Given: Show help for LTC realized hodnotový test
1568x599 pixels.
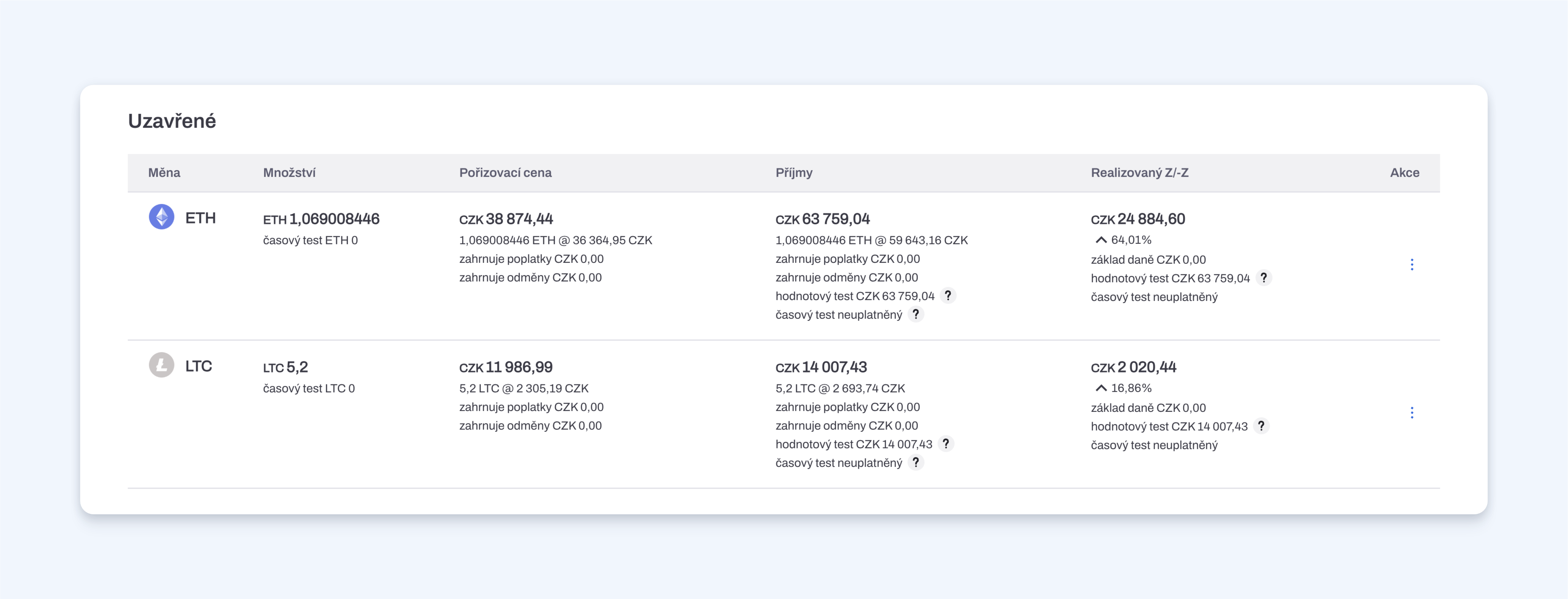Looking at the screenshot, I should (1261, 426).
